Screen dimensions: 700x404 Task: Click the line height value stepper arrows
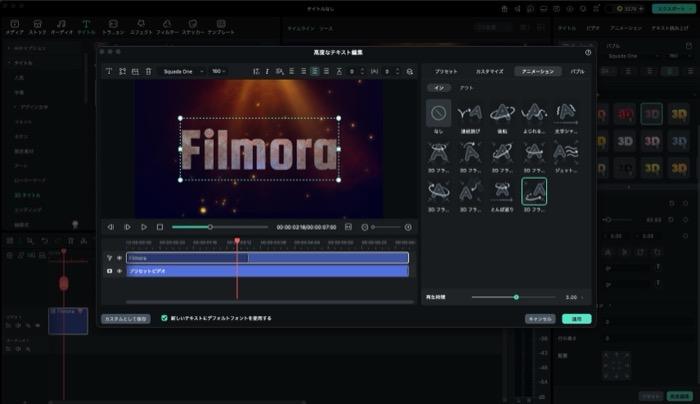[x=362, y=71]
